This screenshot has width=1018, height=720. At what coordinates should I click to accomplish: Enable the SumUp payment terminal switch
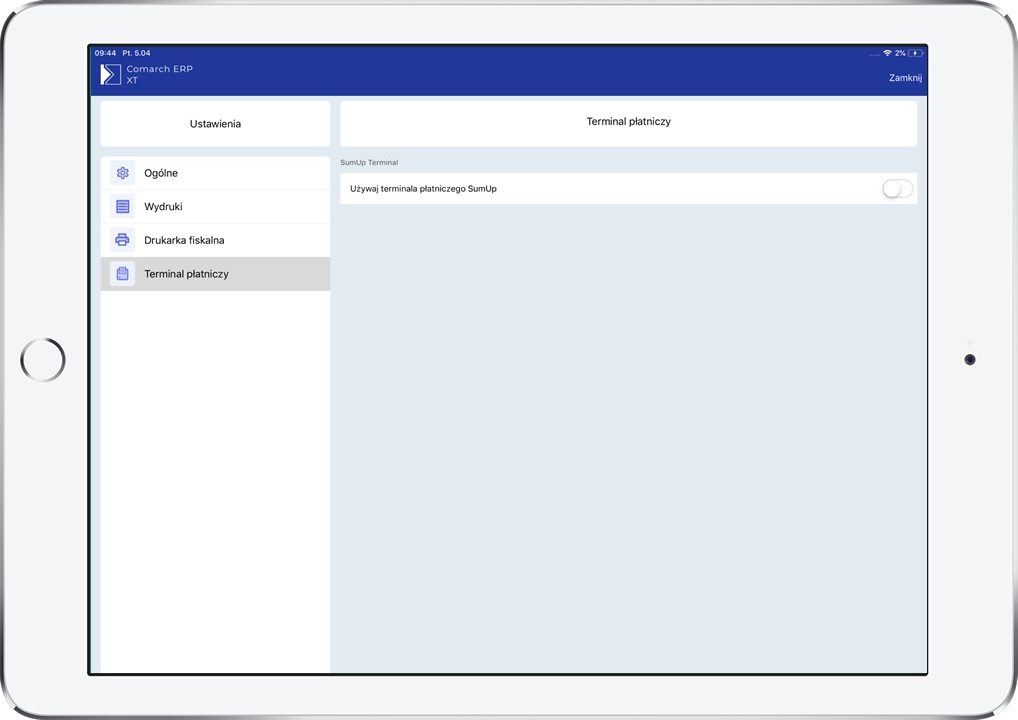pos(897,189)
